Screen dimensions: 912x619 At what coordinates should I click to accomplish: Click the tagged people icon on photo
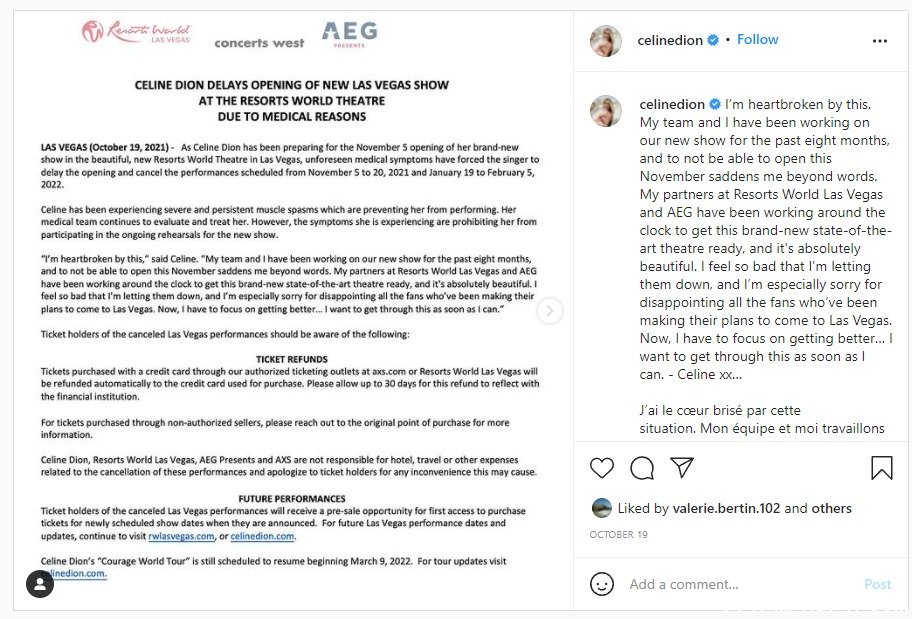click(x=40, y=584)
